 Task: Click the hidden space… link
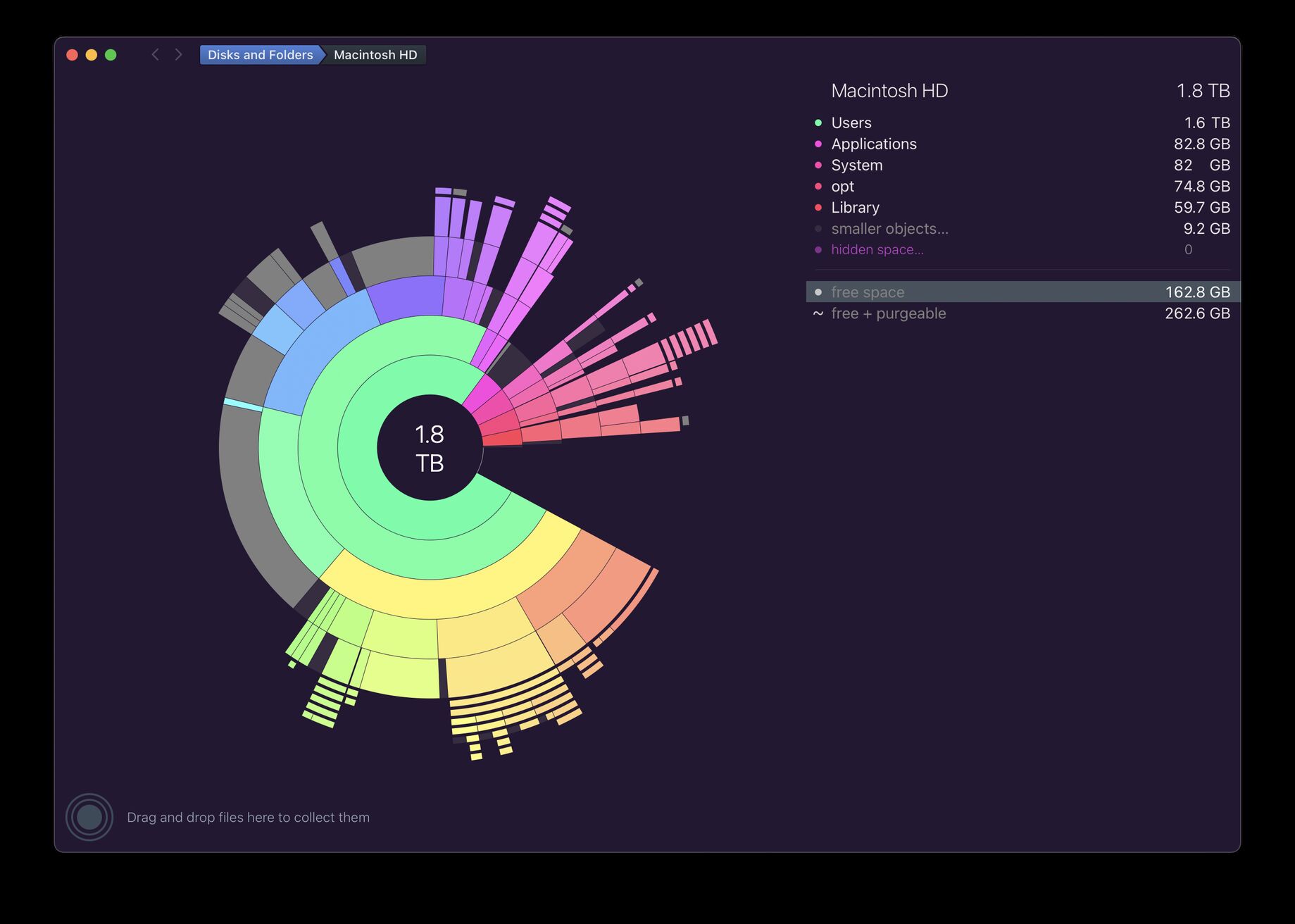point(877,249)
